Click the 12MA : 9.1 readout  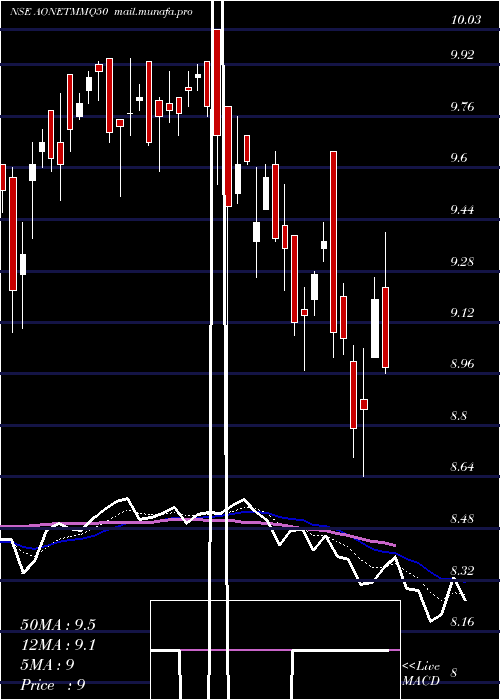(x=59, y=645)
